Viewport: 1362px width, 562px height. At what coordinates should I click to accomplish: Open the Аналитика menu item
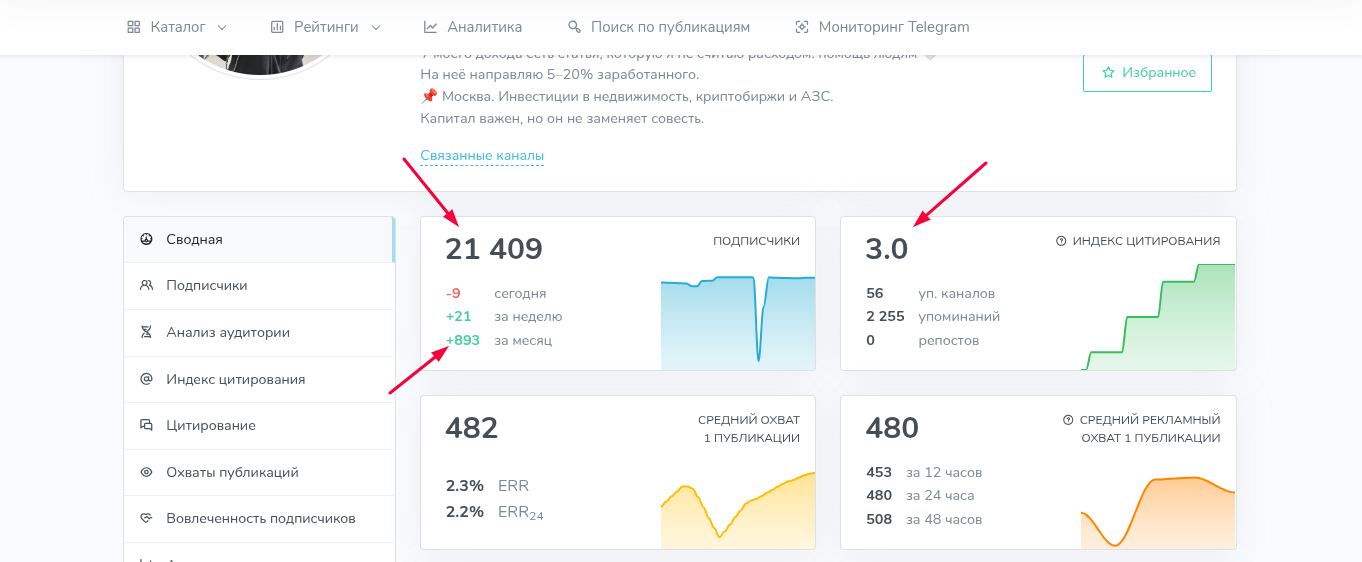(x=472, y=27)
